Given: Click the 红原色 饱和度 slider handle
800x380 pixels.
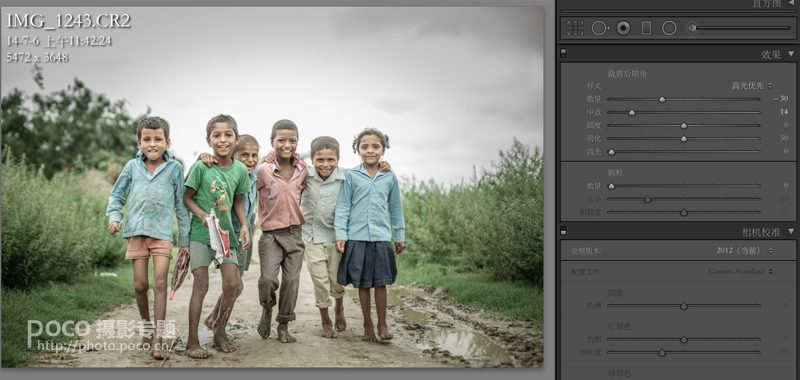Looking at the screenshot, I should [x=662, y=352].
